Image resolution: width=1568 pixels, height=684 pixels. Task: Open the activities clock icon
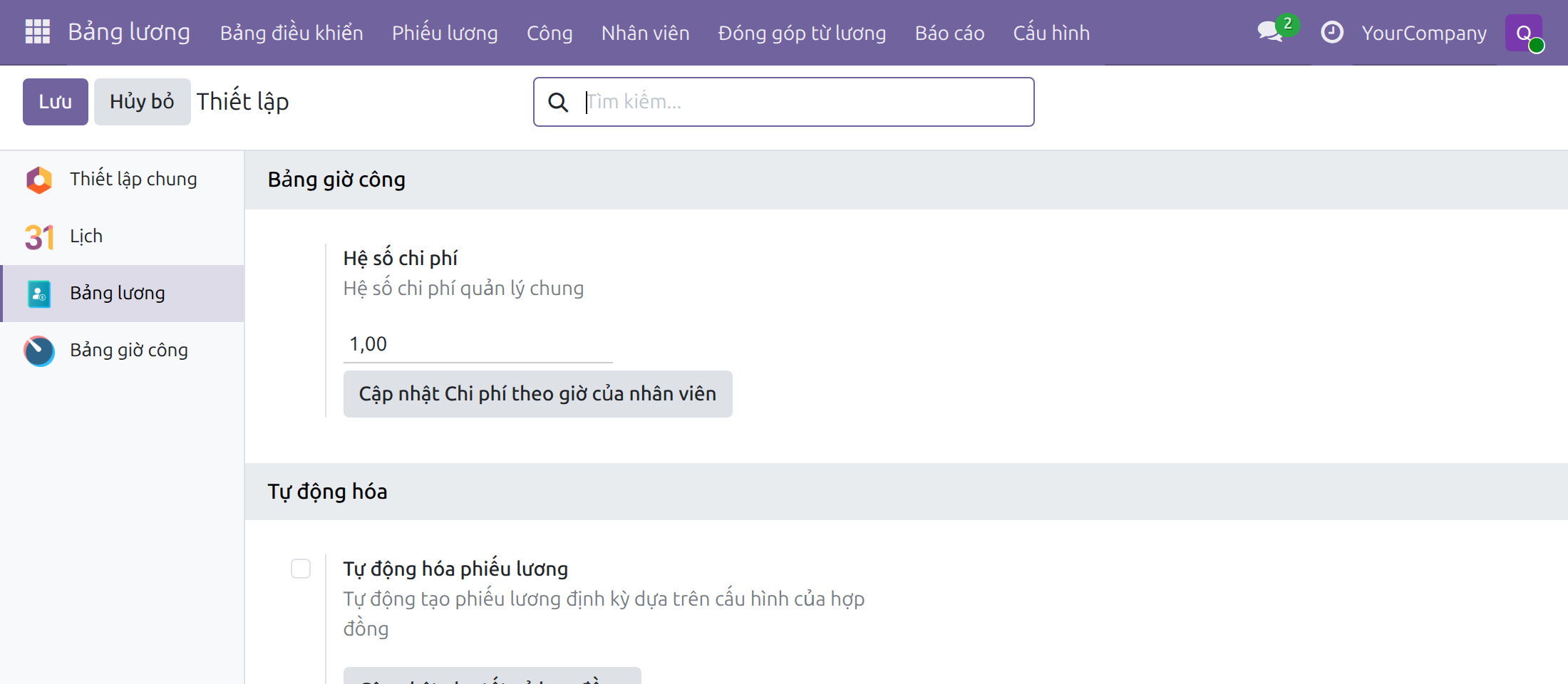[1331, 32]
